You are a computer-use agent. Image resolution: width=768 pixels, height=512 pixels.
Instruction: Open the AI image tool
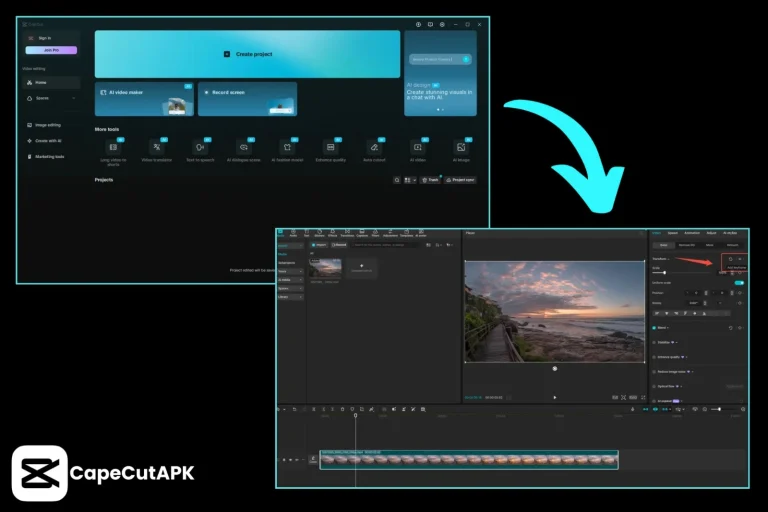[x=461, y=150]
